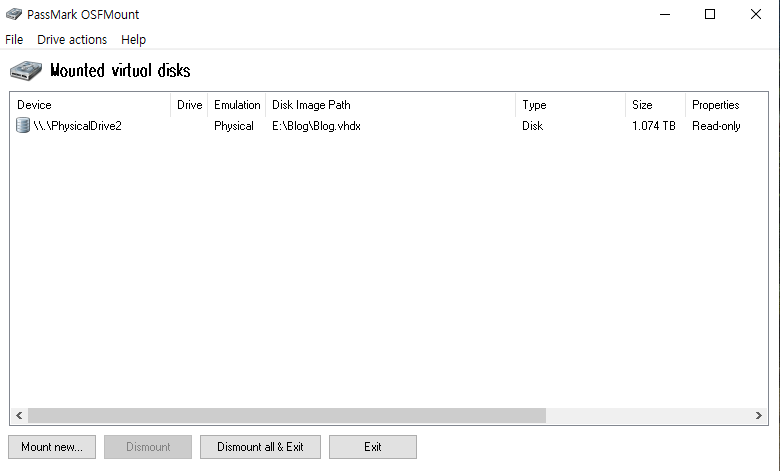The image size is (780, 471).
Task: Open the Drive actions menu
Action: click(x=72, y=39)
